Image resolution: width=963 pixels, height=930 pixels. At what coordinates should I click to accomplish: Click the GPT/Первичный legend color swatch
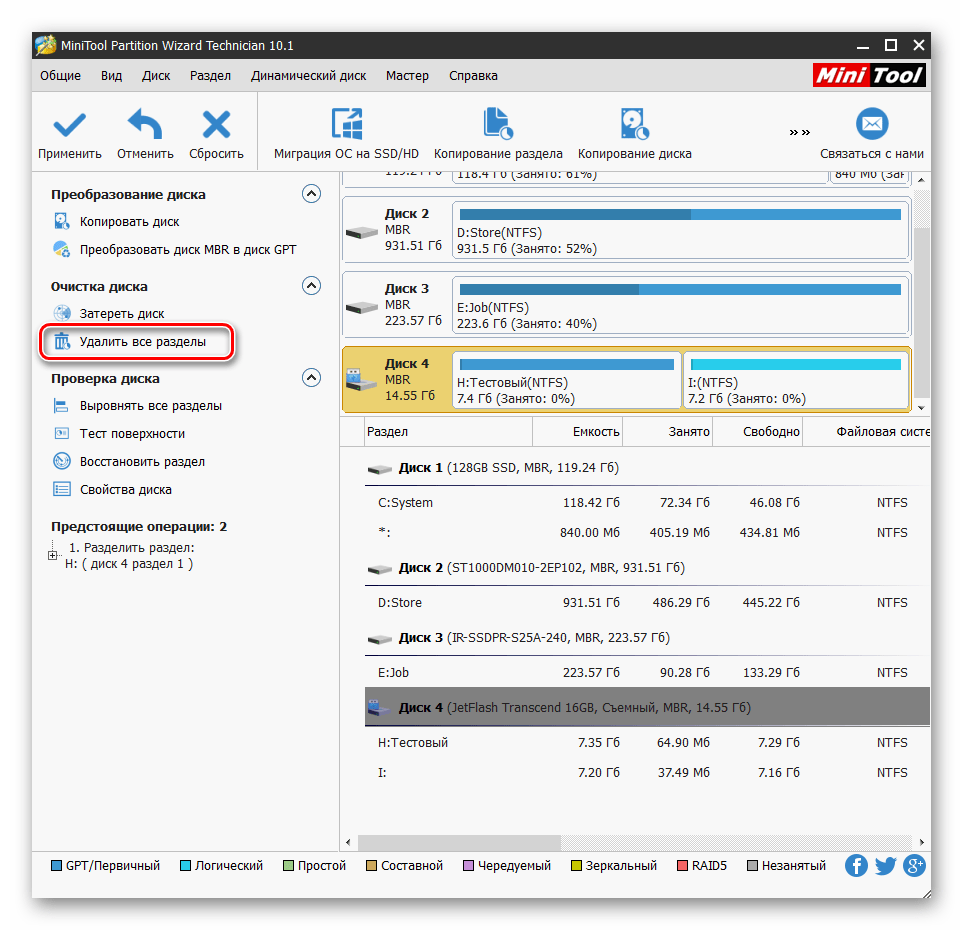click(x=56, y=866)
